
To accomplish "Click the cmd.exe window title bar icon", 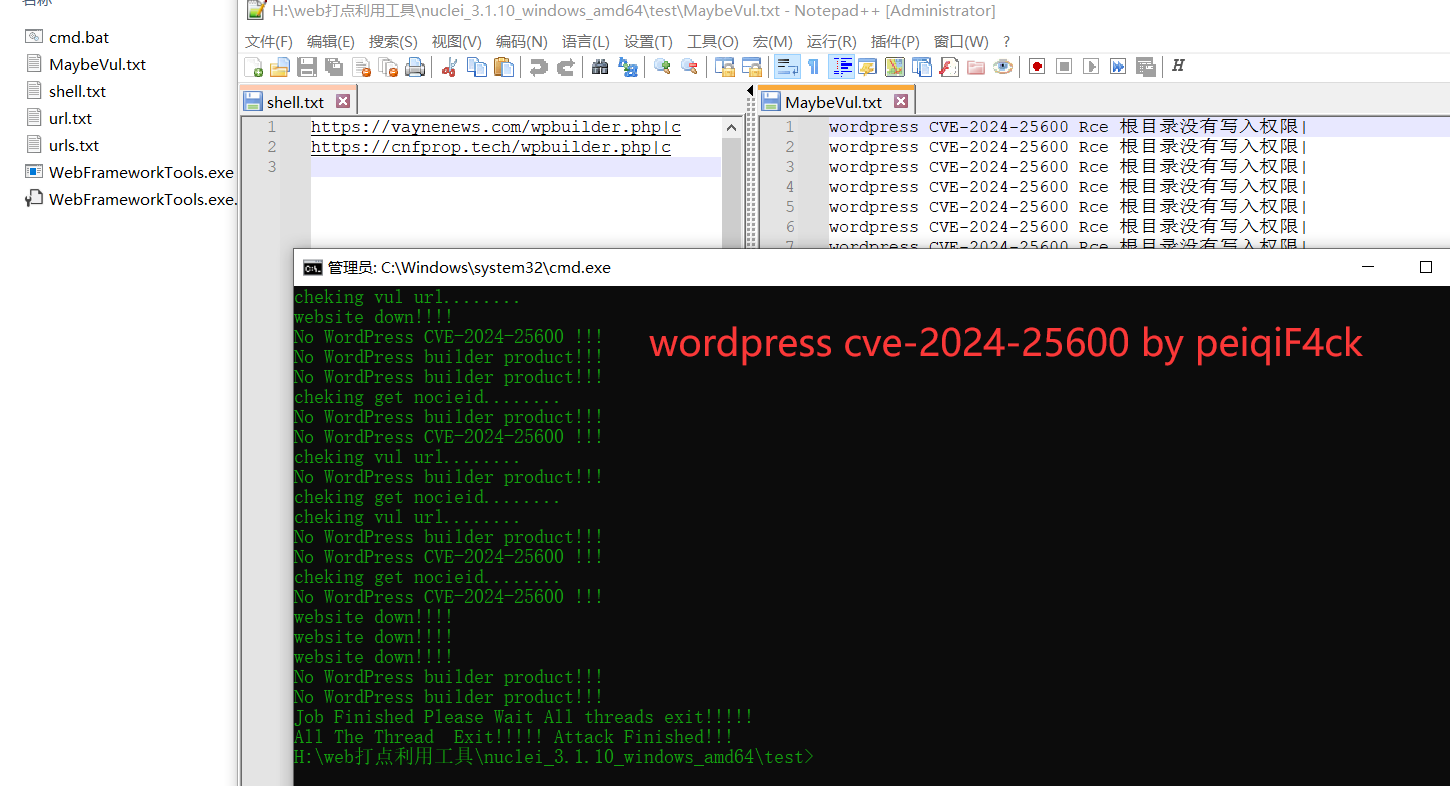I will tap(313, 267).
